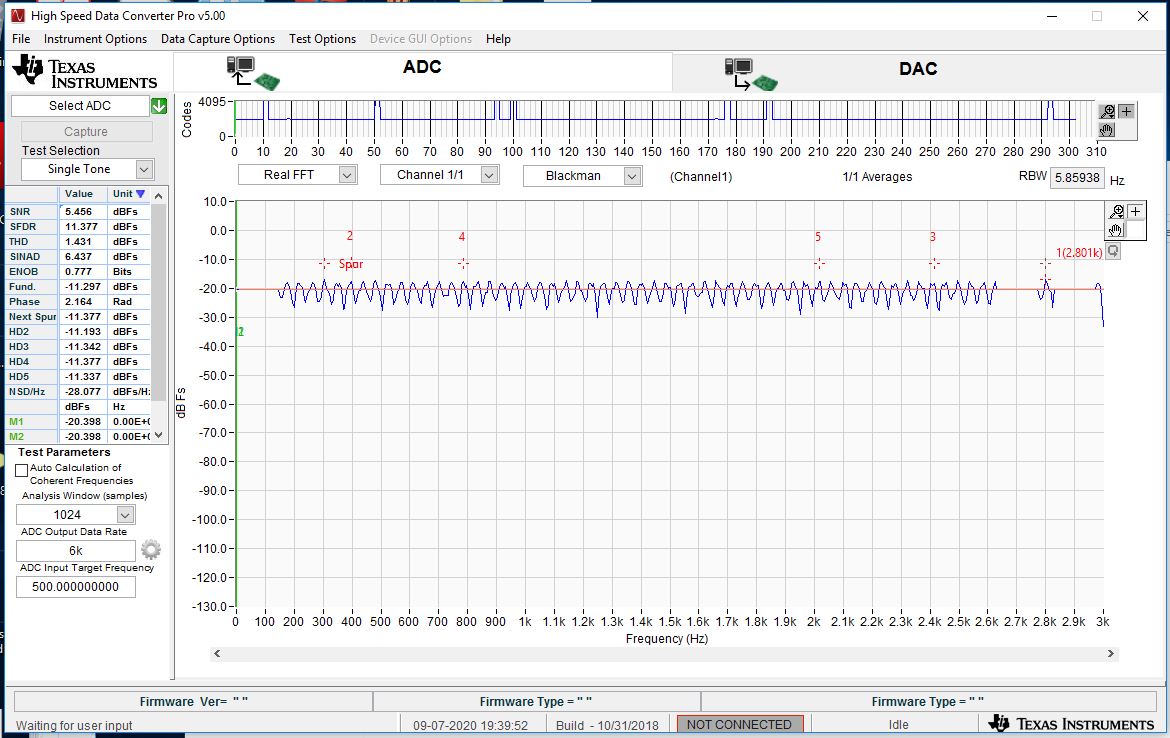This screenshot has width=1170, height=738.
Task: Open the Test Options menu
Action: click(322, 39)
